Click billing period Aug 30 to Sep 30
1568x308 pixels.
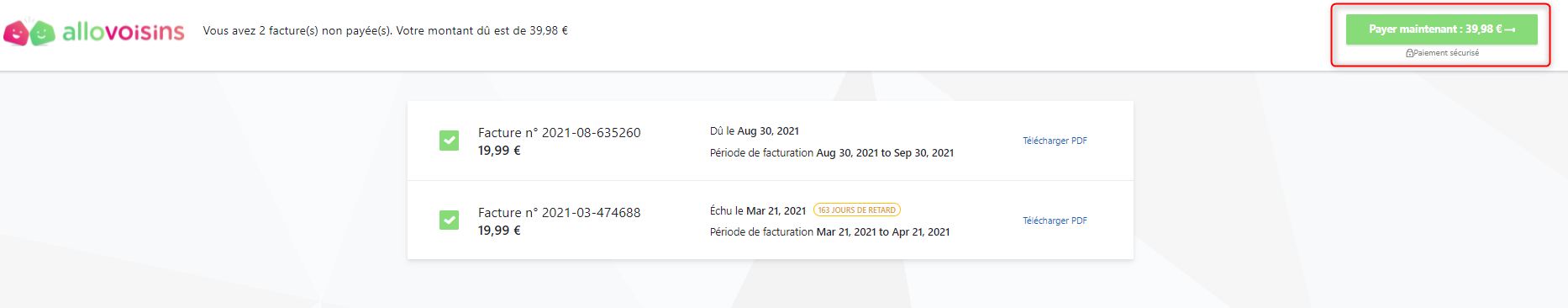(x=832, y=153)
